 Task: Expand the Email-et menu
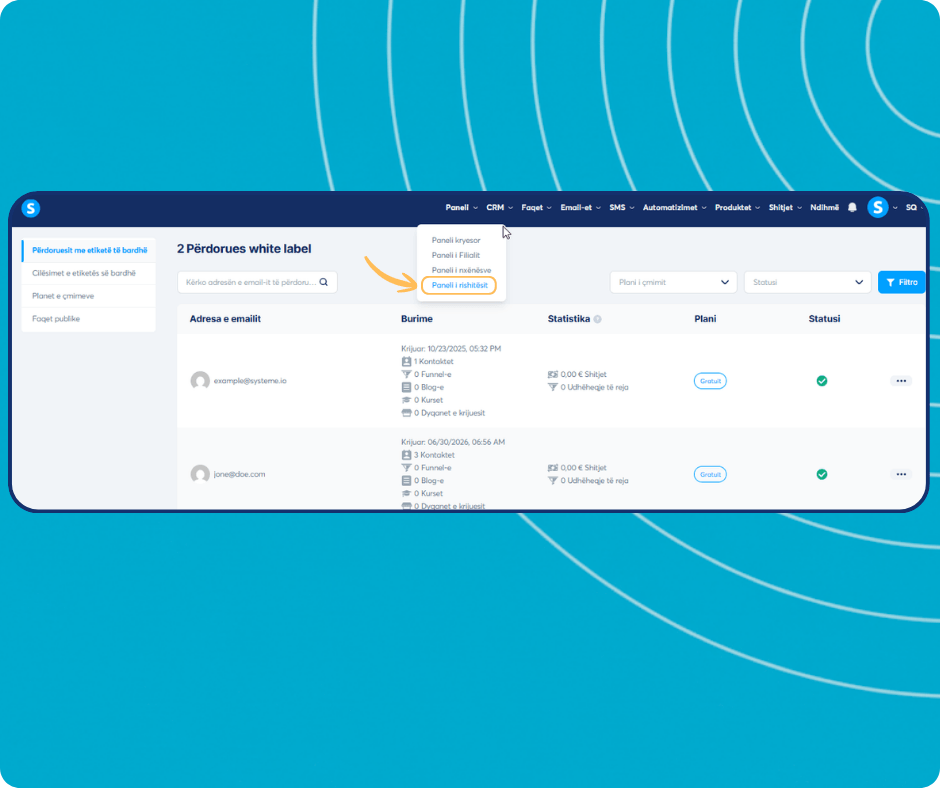point(580,207)
